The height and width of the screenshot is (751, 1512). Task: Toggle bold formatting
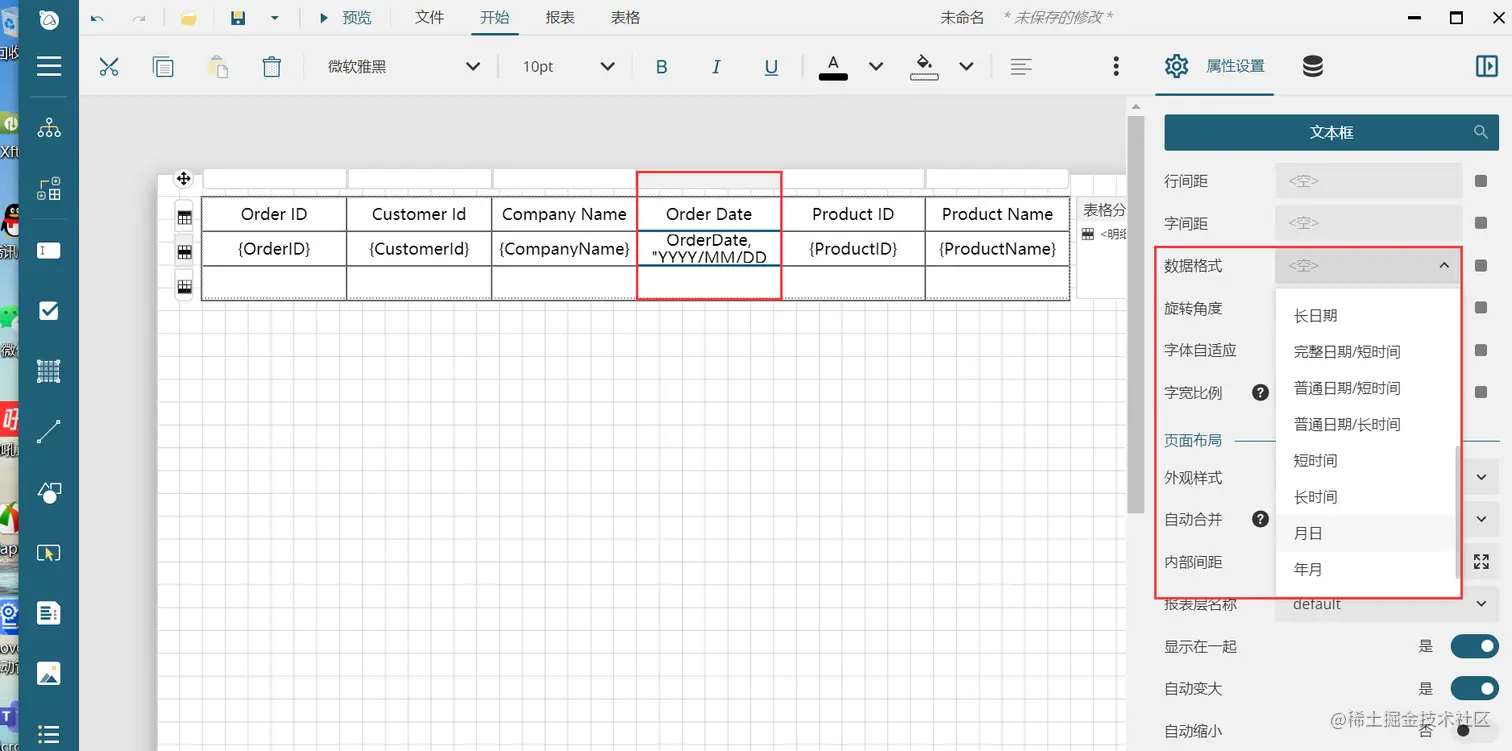(661, 67)
